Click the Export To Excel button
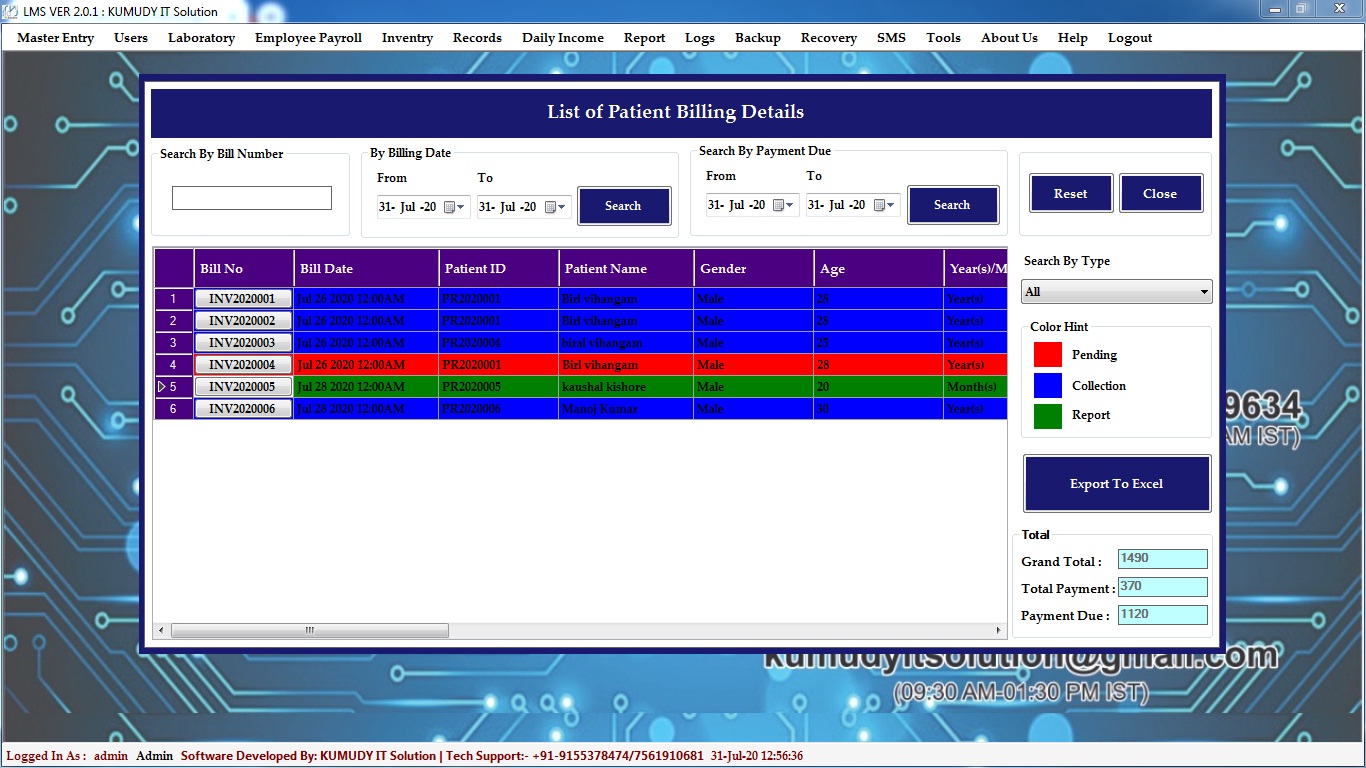 pos(1116,484)
